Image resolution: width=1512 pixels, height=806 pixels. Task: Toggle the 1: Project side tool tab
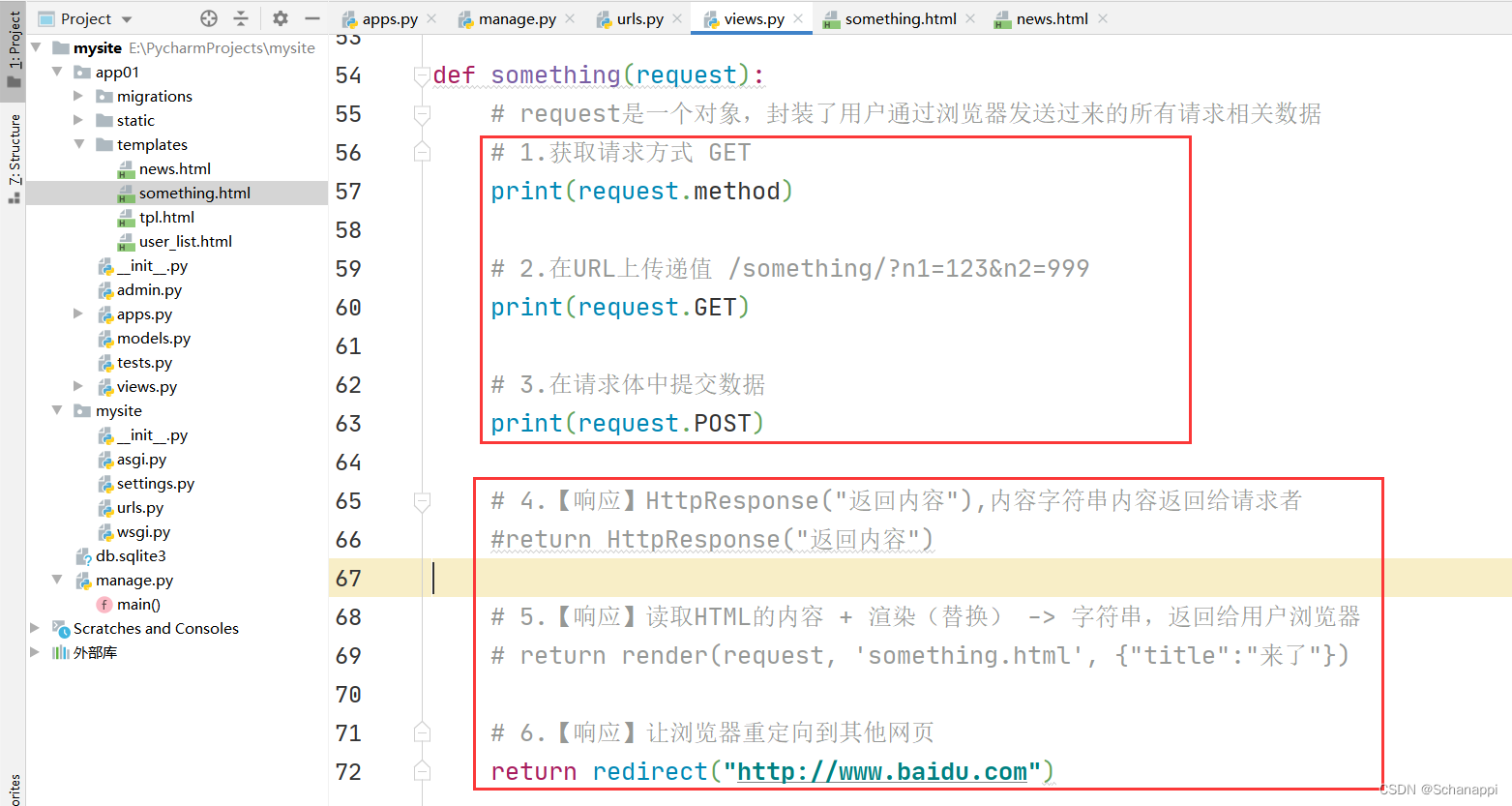click(14, 48)
